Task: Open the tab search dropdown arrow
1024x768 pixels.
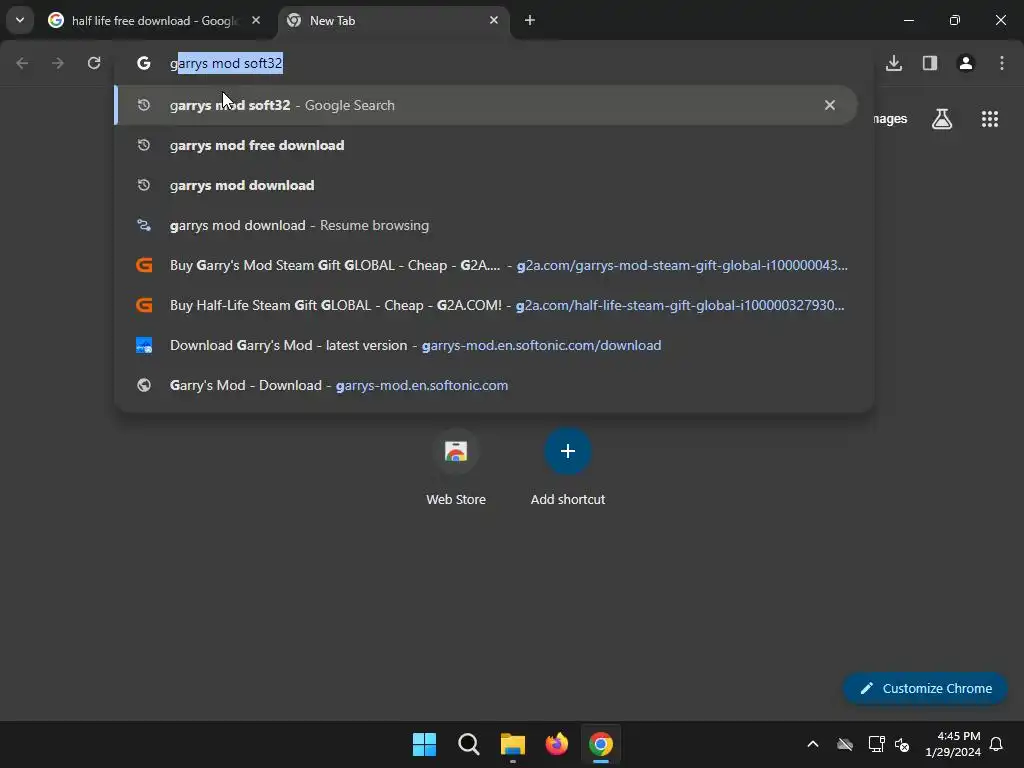Action: 20,20
